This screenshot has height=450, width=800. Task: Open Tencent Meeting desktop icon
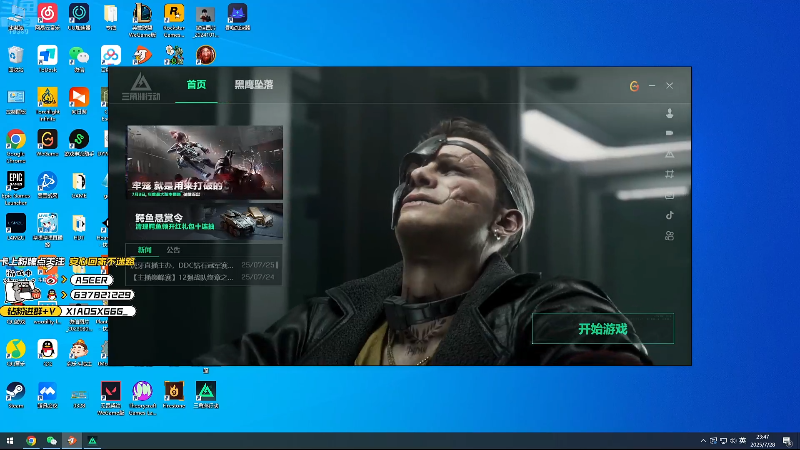click(x=47, y=395)
